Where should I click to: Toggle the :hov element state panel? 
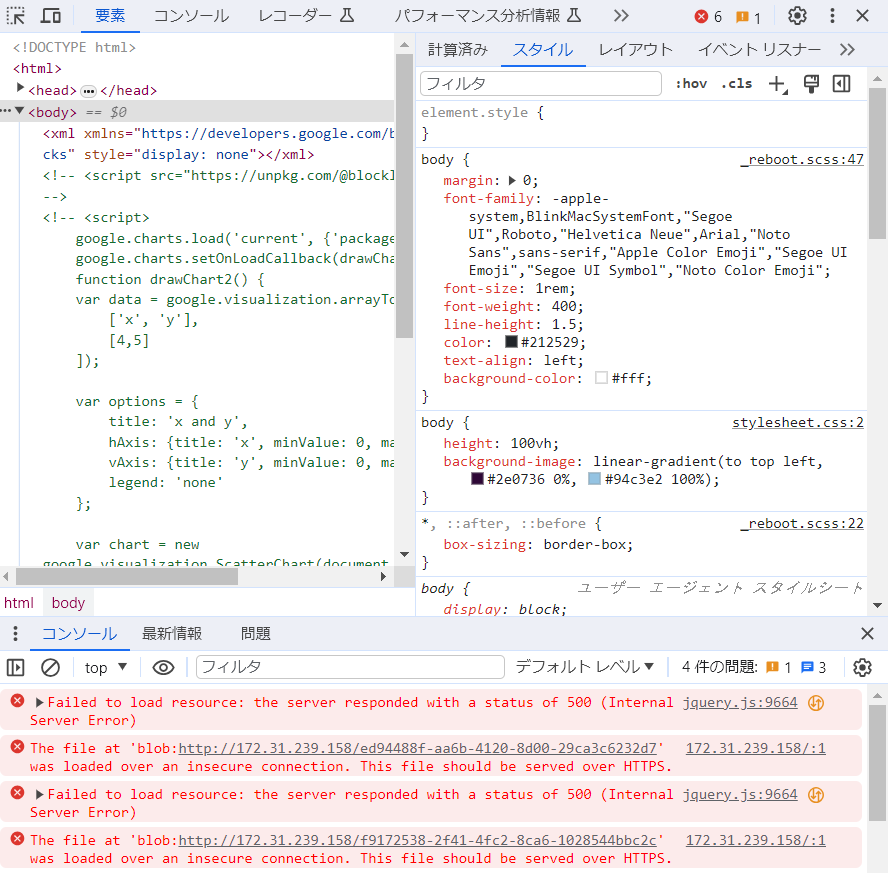coord(691,84)
